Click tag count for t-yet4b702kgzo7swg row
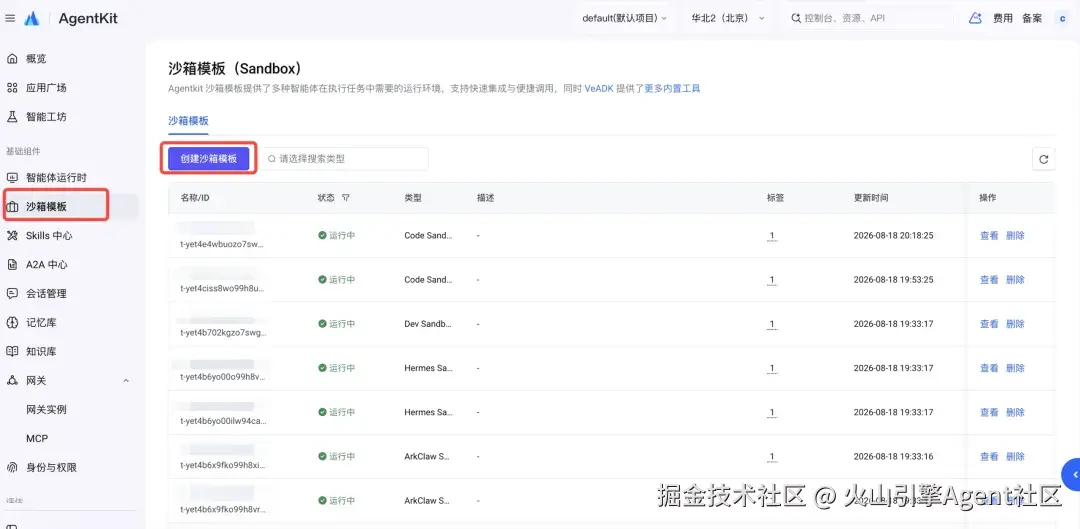Image resolution: width=1080 pixels, height=529 pixels. (x=771, y=324)
